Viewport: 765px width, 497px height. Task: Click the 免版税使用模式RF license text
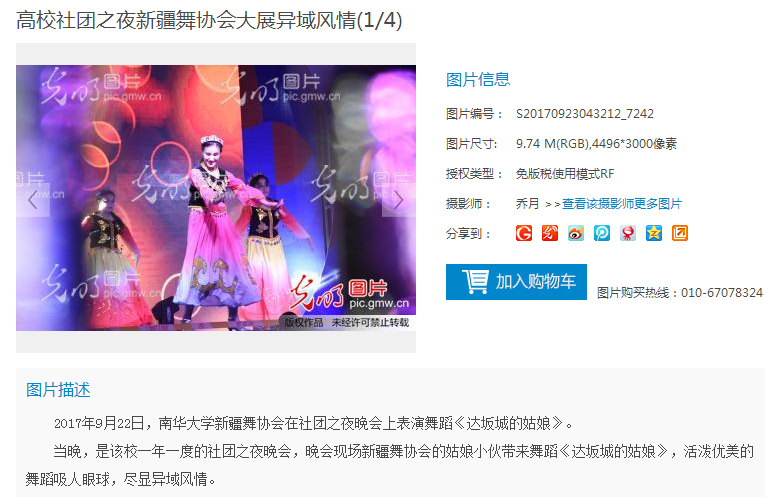pyautogui.click(x=565, y=174)
